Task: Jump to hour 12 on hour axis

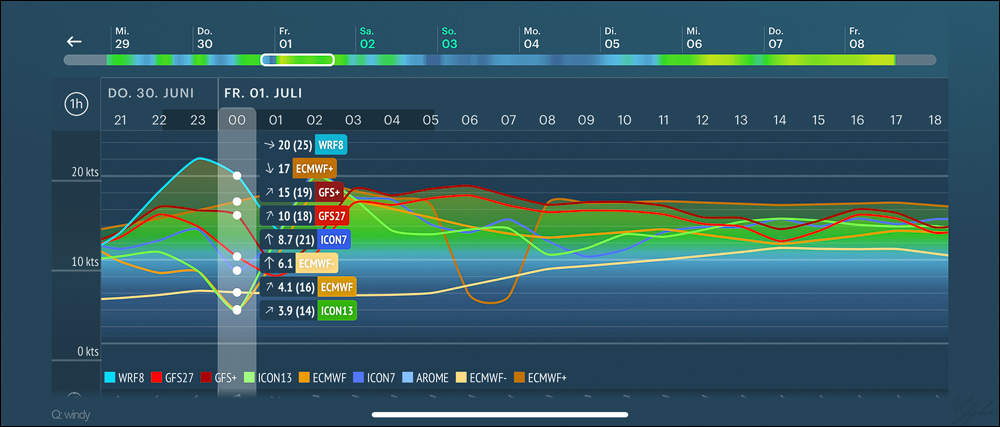Action: click(x=702, y=120)
